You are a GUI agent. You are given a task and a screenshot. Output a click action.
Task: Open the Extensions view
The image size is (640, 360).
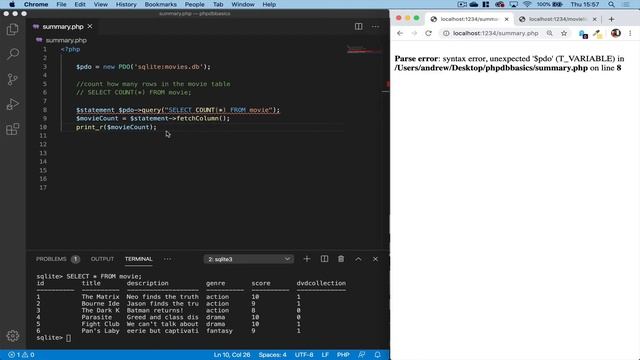(13, 129)
